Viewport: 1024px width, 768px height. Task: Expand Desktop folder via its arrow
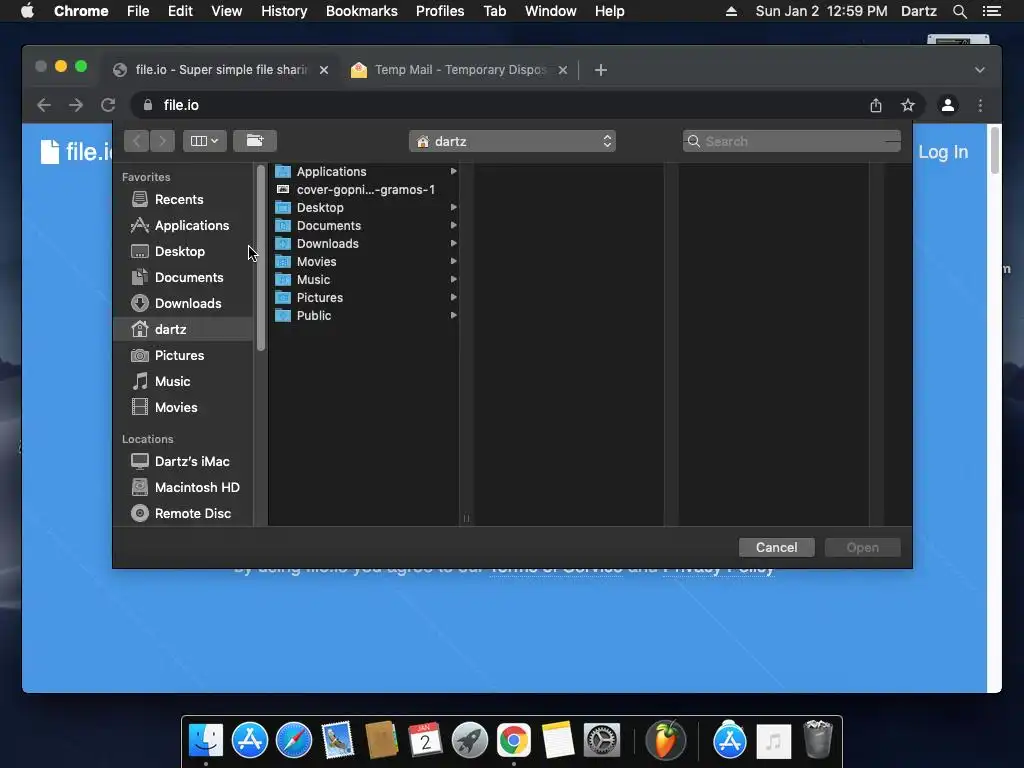[453, 207]
